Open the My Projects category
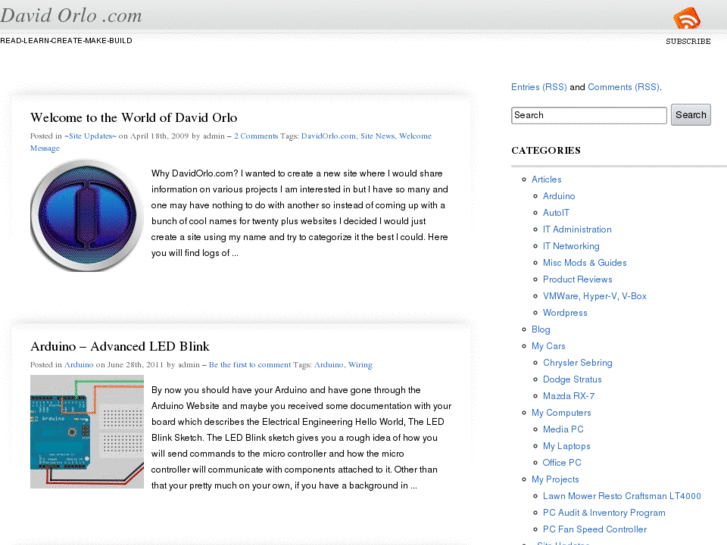 (555, 479)
